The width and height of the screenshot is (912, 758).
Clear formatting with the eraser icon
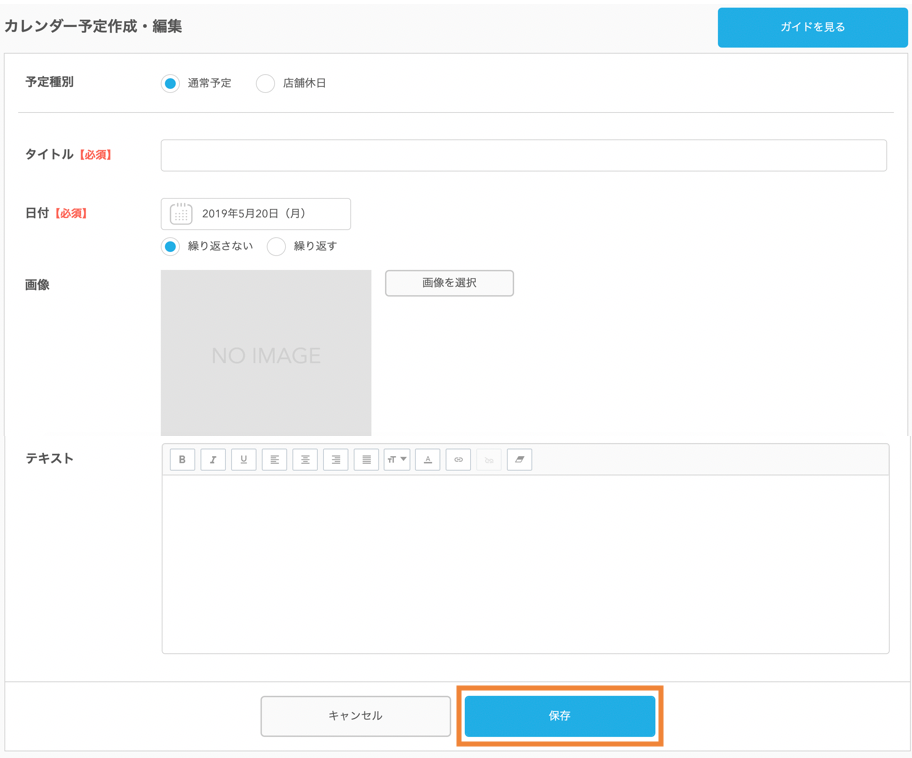pyautogui.click(x=519, y=460)
